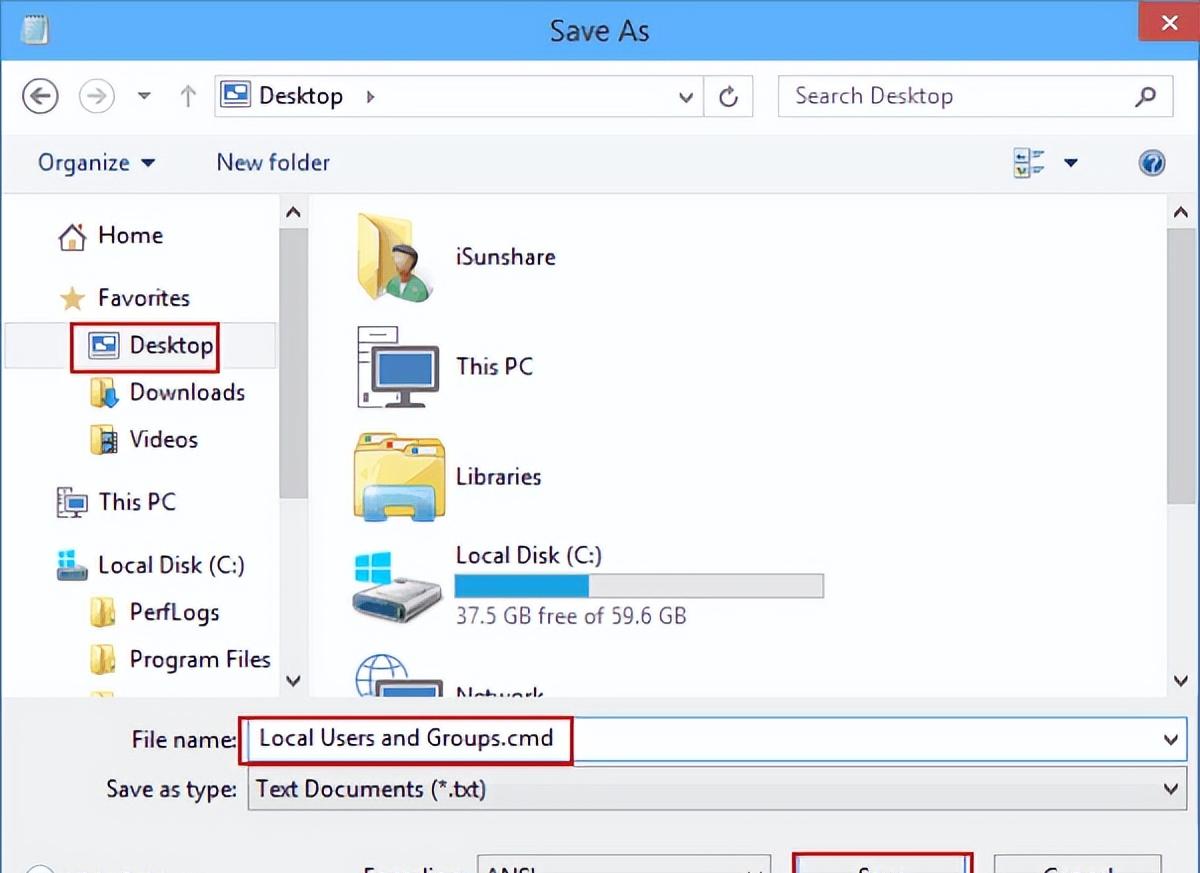1200x873 pixels.
Task: Refresh the Desktop folder view
Action: pos(729,97)
